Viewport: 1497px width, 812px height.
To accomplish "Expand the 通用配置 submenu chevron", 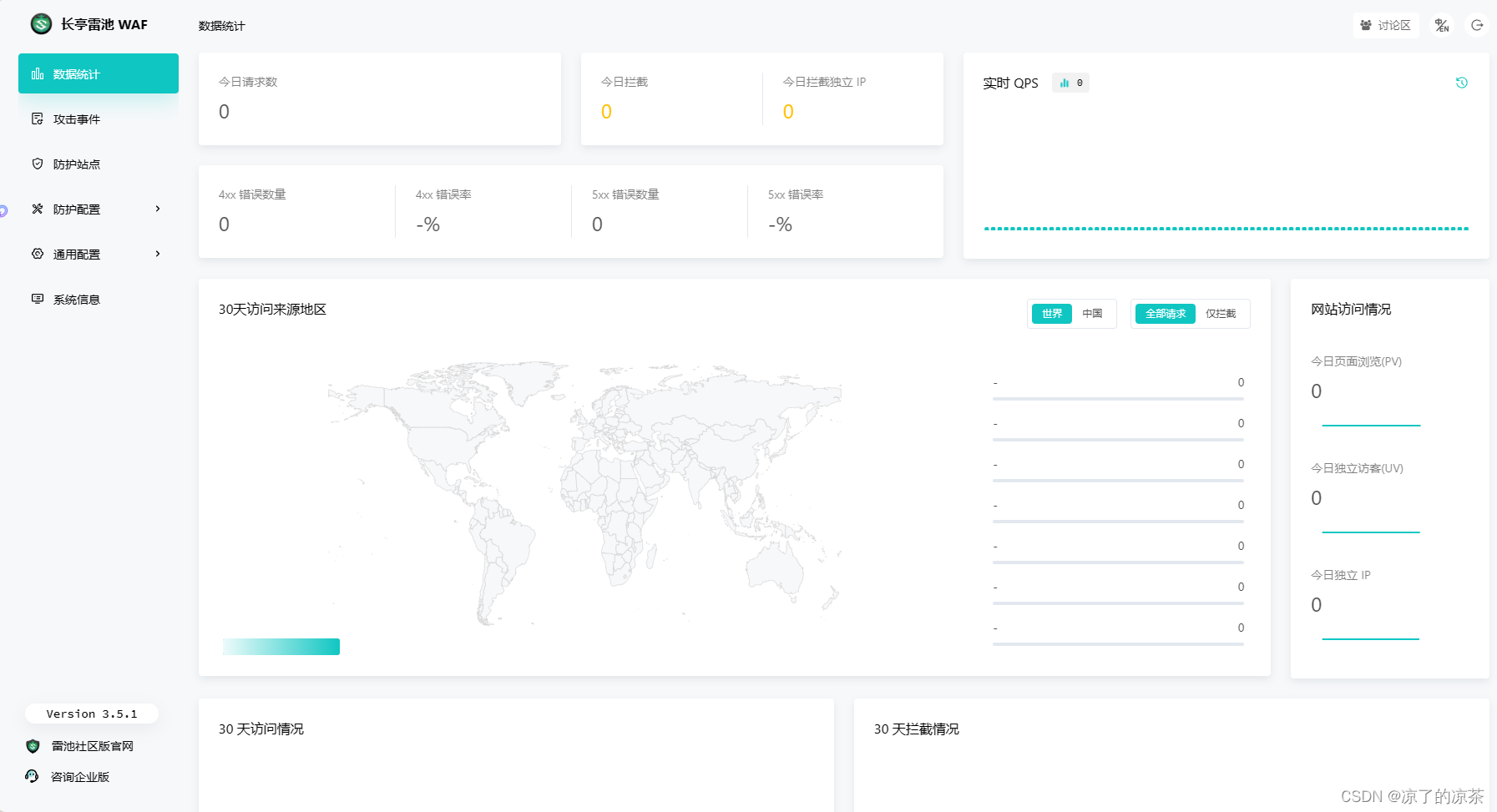I will [x=158, y=254].
